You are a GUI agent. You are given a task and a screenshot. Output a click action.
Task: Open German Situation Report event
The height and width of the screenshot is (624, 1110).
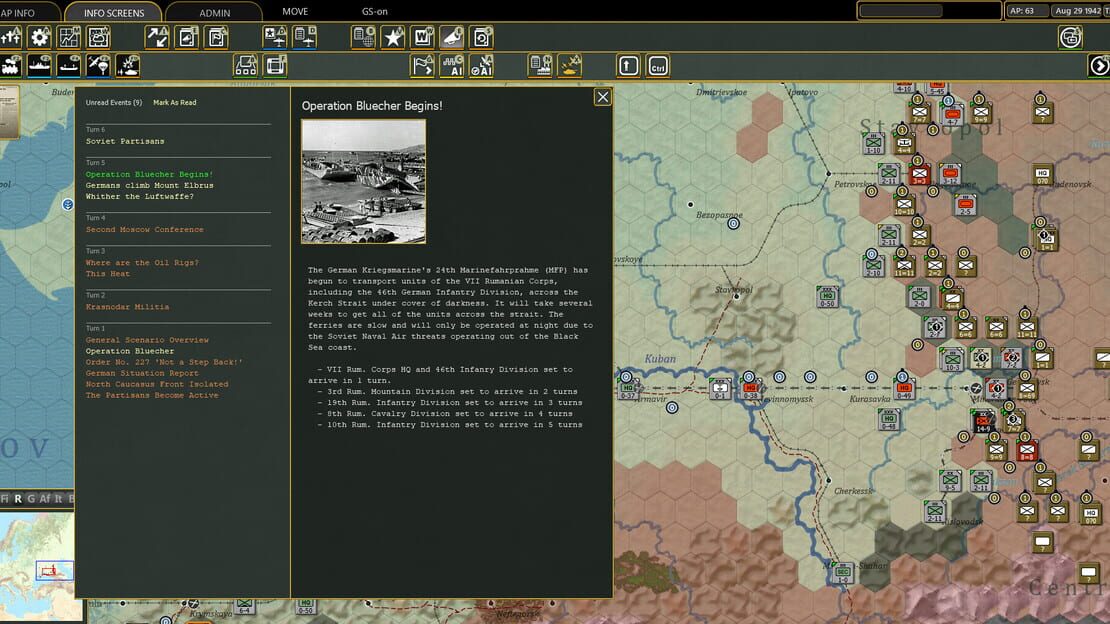[142, 373]
